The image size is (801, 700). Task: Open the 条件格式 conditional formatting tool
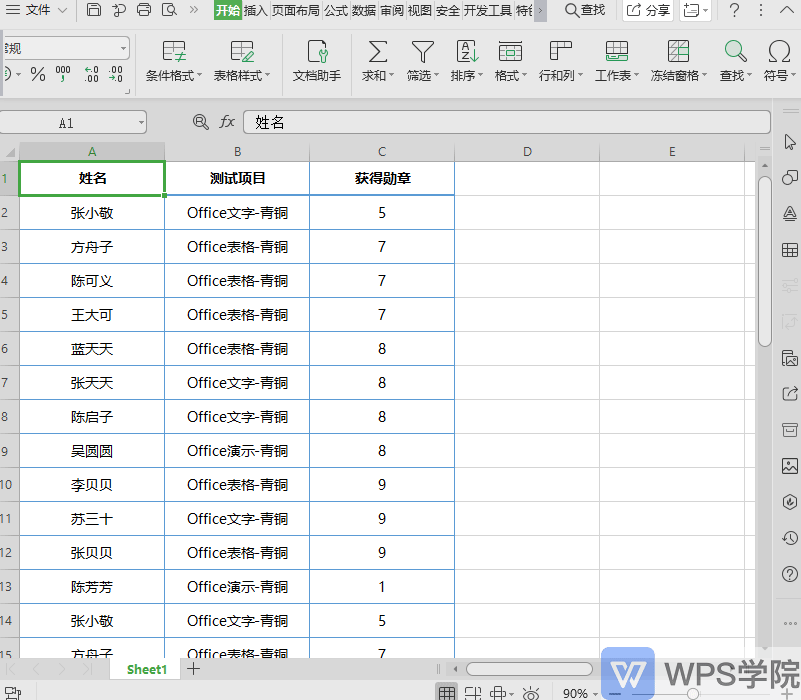[174, 62]
